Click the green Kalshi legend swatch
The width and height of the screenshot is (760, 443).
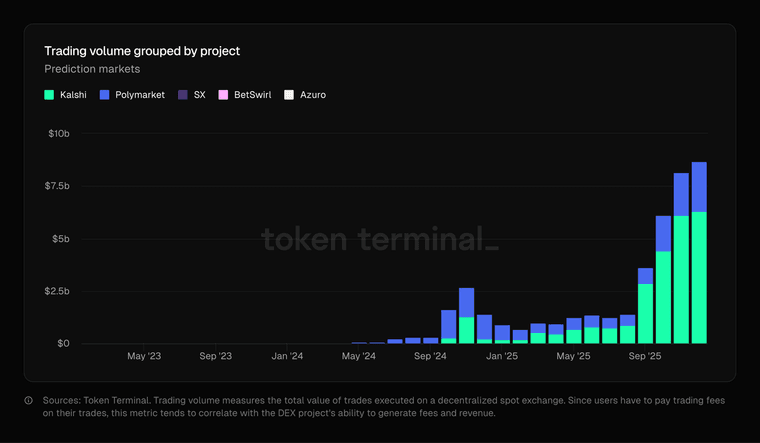[49, 95]
